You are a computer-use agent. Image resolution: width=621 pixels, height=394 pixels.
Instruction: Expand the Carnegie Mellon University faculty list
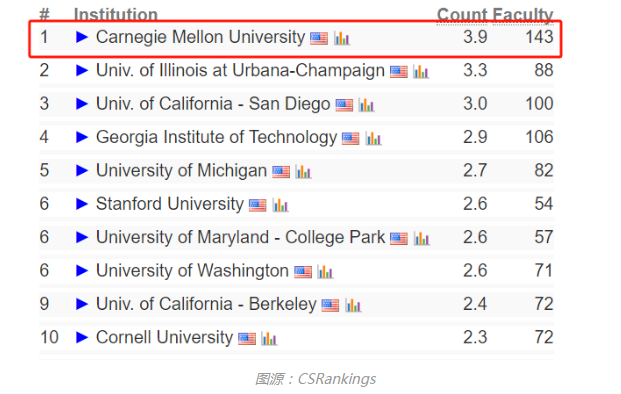coord(82,37)
